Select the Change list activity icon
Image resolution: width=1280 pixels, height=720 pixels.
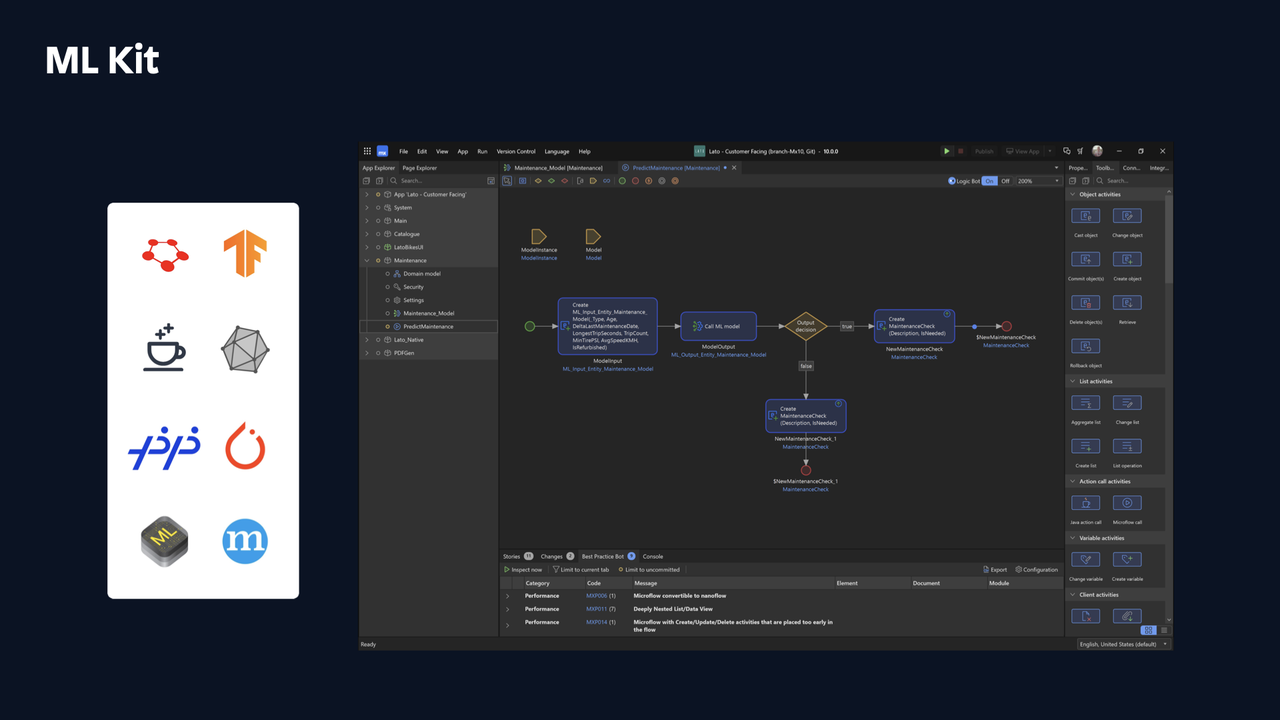point(1127,403)
